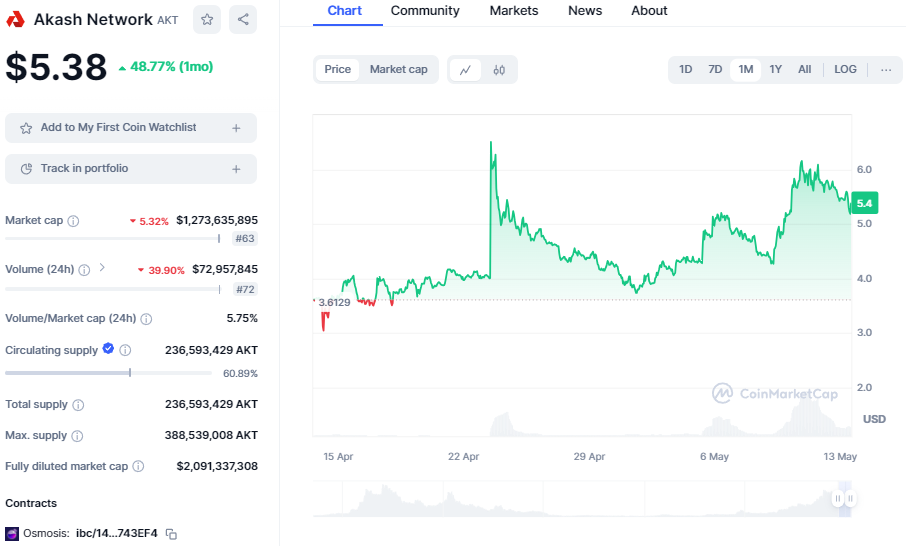Click the ibc/14...743EF4 contract link
906x546 pixels.
tap(117, 533)
